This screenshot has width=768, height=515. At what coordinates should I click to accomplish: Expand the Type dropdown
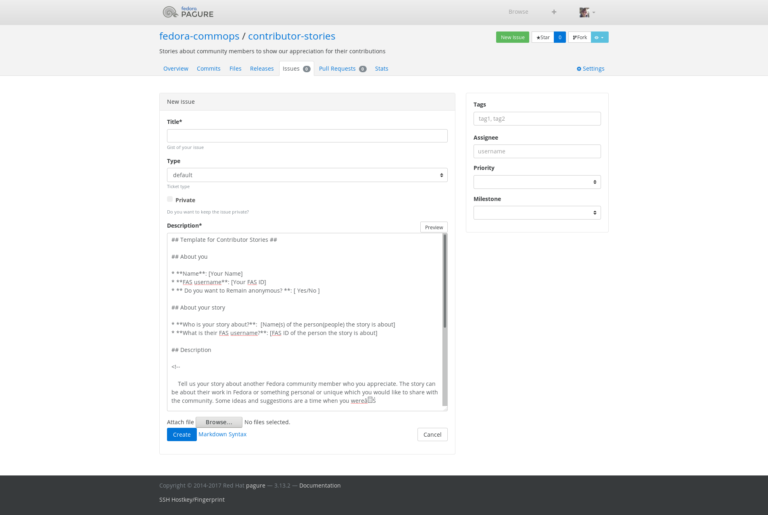(x=307, y=175)
